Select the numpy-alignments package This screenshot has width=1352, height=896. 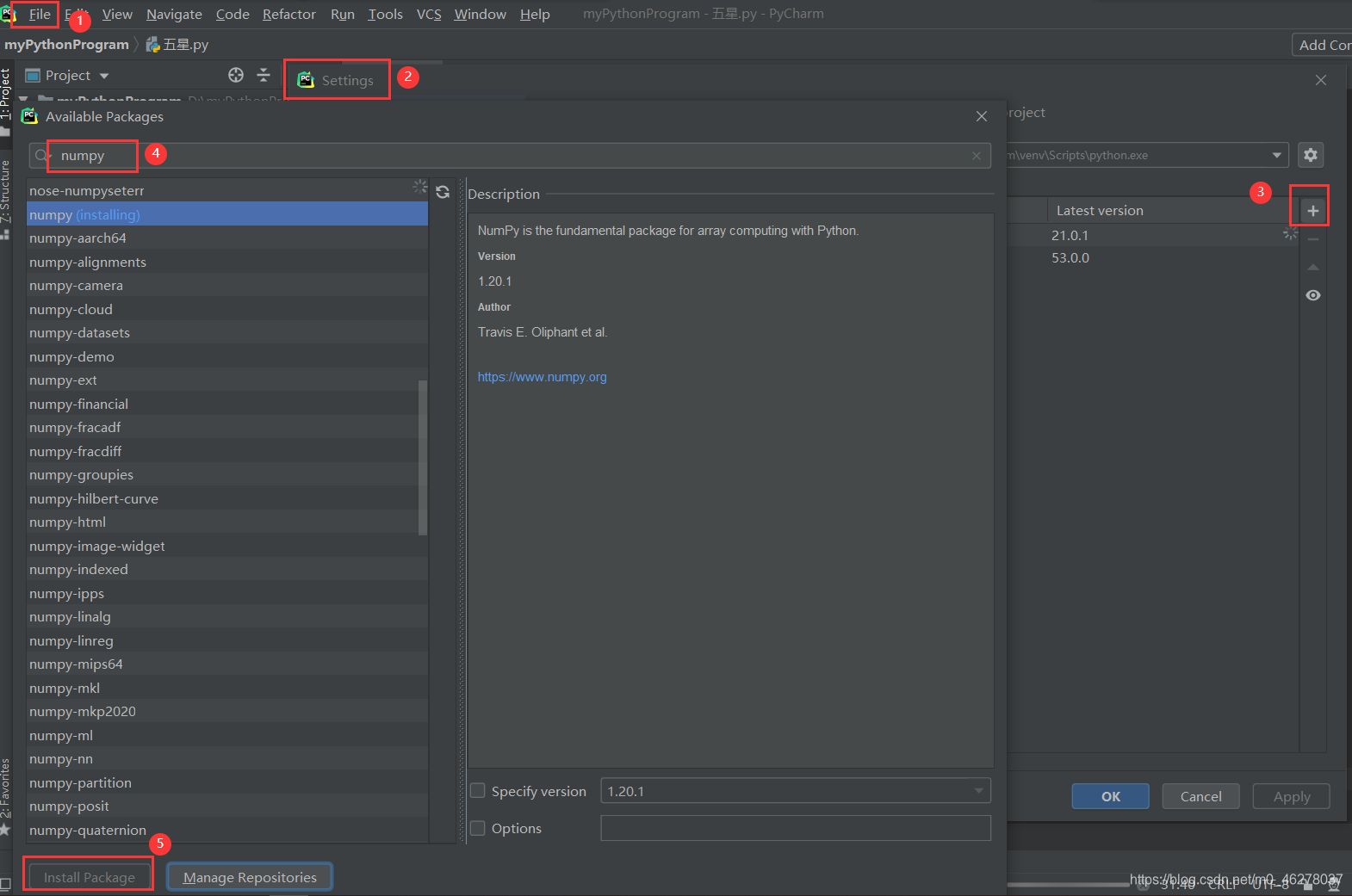[227, 262]
